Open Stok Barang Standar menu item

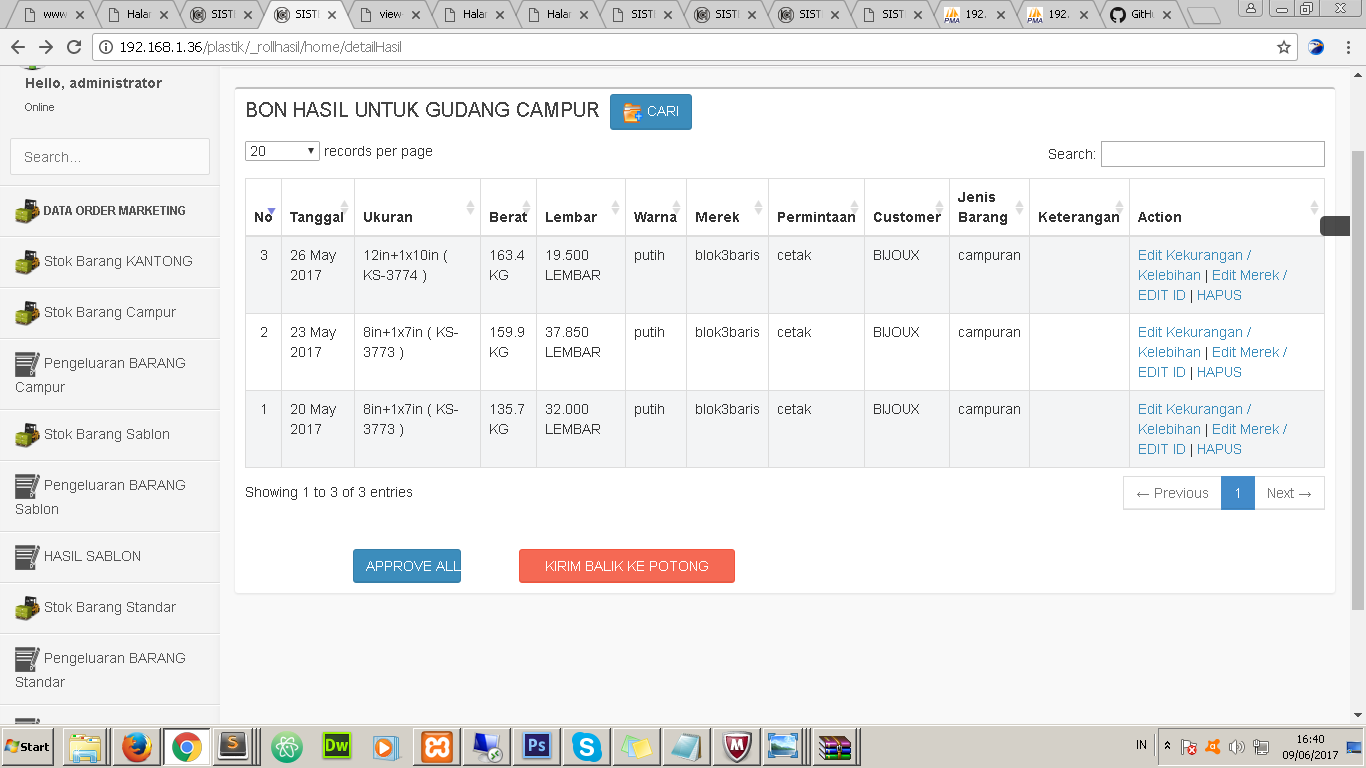pos(109,607)
